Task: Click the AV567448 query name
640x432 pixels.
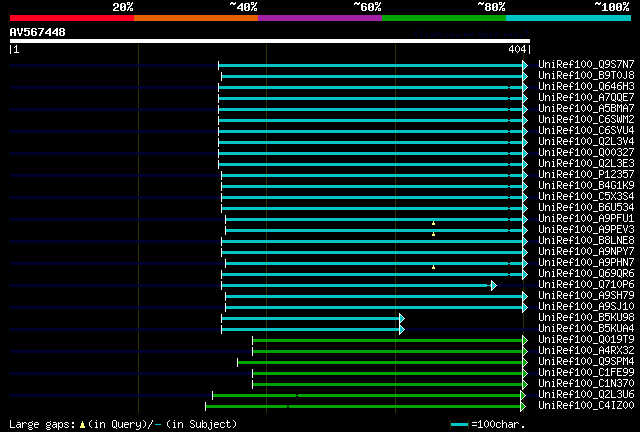Action: click(x=38, y=32)
